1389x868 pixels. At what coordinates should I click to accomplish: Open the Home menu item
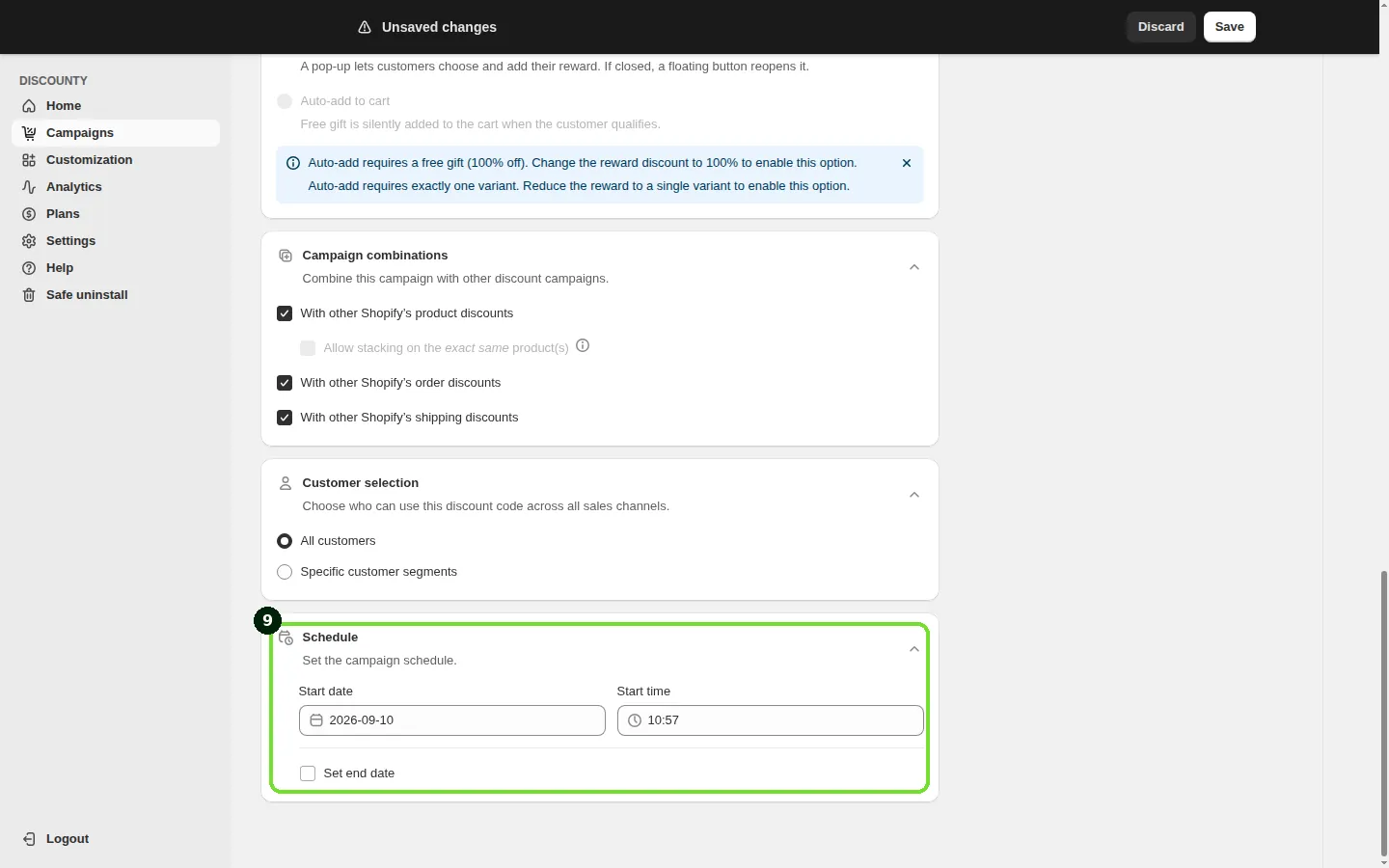[116, 106]
